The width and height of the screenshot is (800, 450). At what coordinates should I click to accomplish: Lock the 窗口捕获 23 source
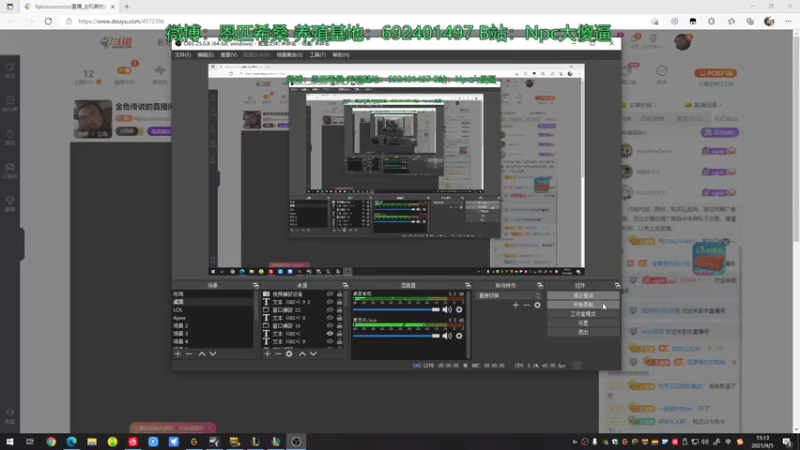pos(339,310)
